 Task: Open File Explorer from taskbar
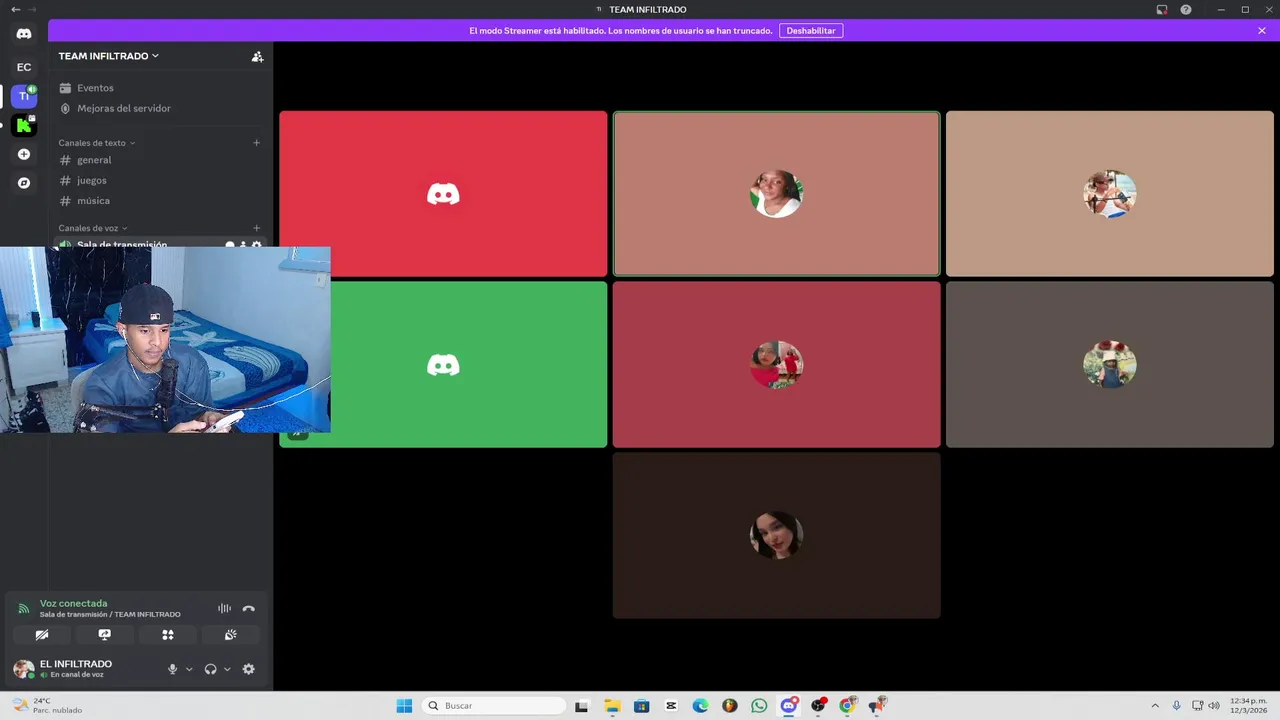click(612, 706)
